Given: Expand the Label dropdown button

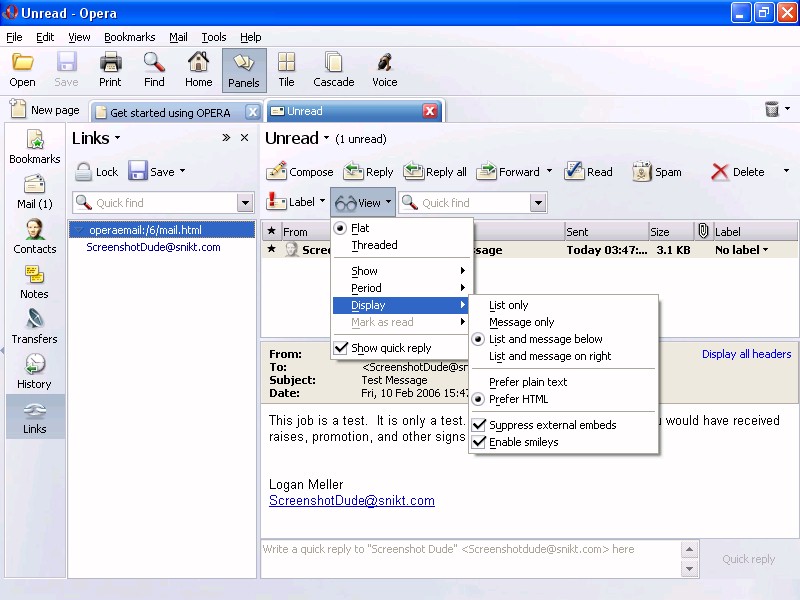Looking at the screenshot, I should (321, 202).
